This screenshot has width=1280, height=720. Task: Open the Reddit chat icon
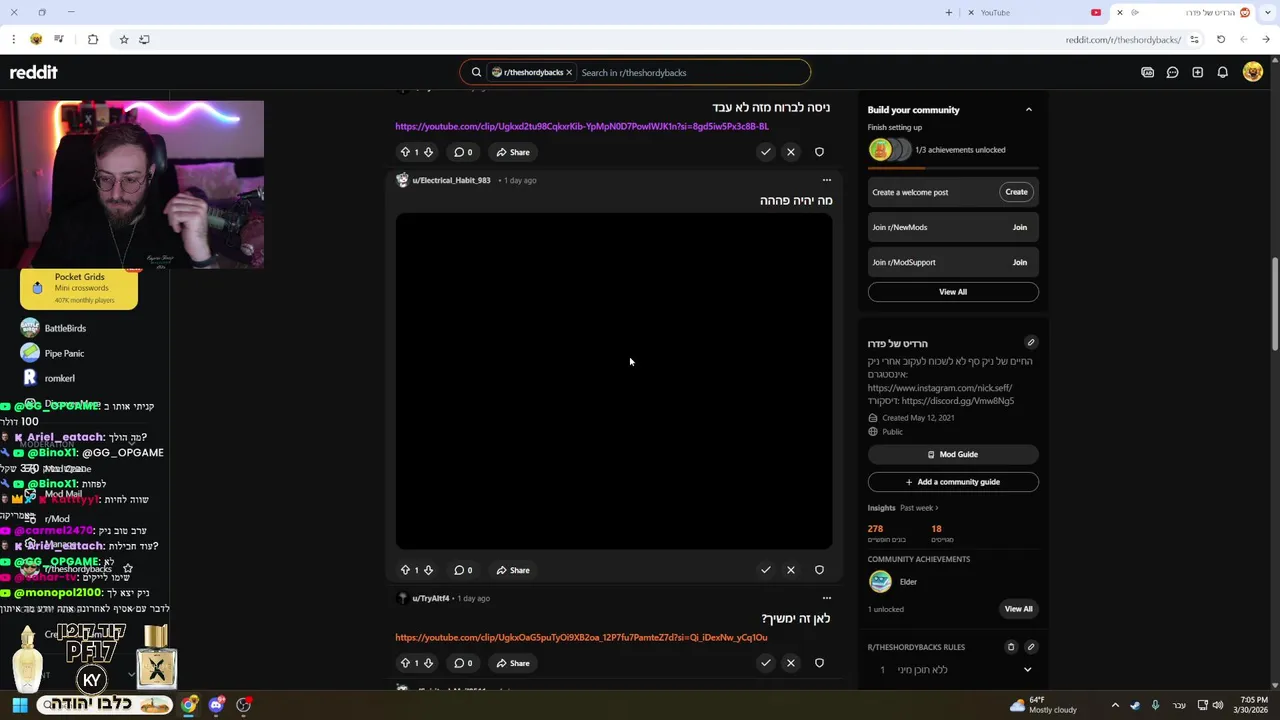coord(1172,72)
